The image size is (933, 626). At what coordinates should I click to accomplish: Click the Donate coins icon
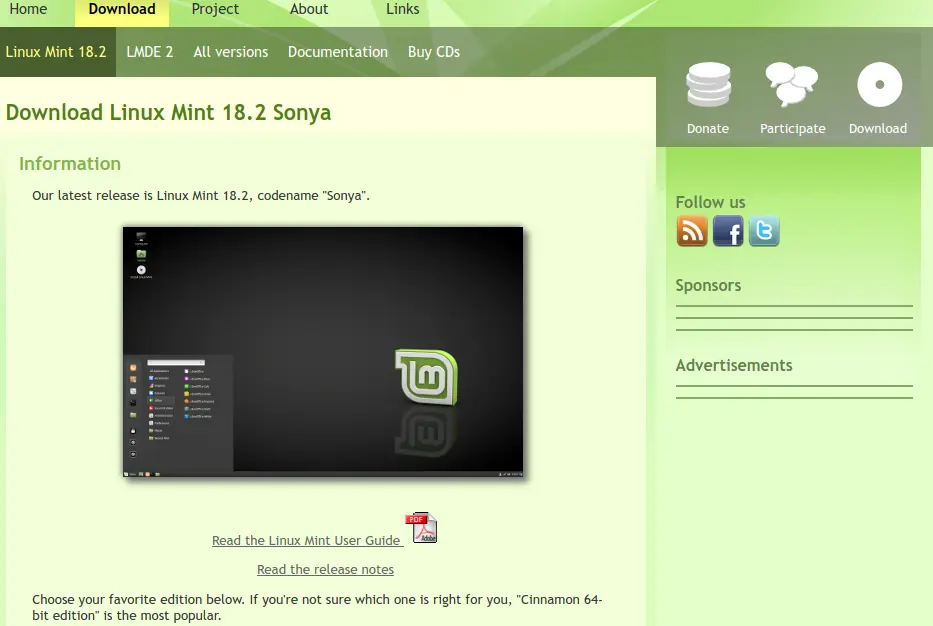point(708,84)
